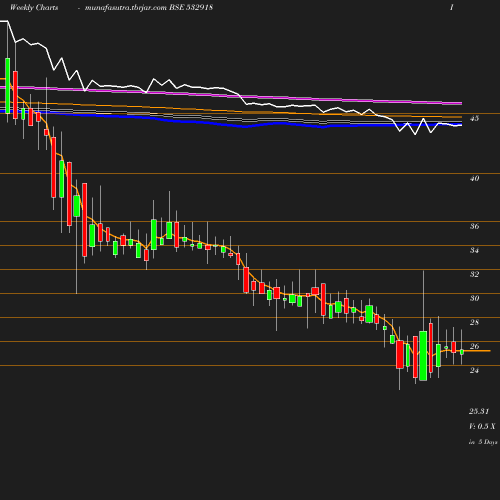Click the 25.31 last price value

[x=479, y=411]
